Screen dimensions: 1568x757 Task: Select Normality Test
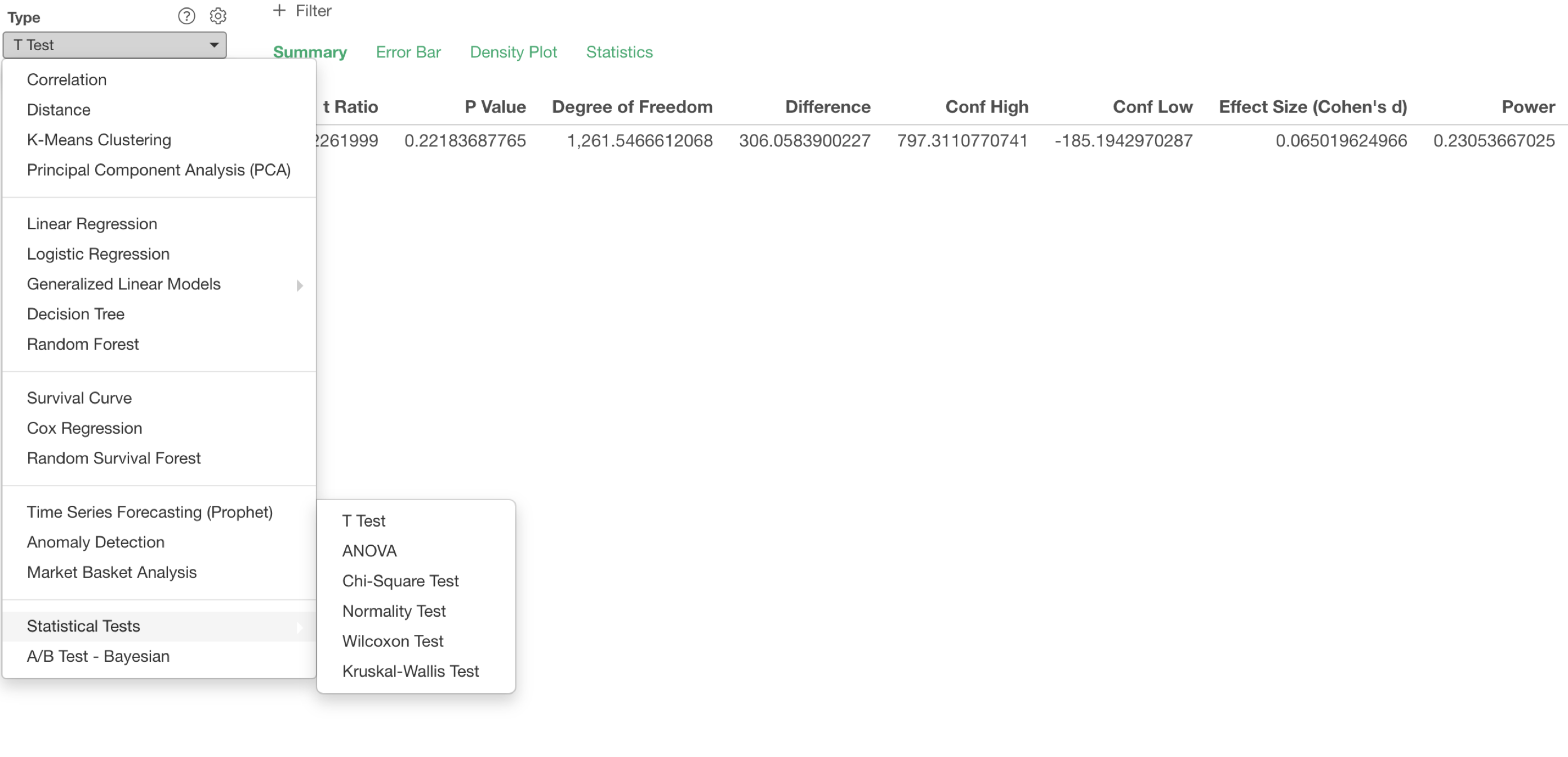pyautogui.click(x=416, y=612)
